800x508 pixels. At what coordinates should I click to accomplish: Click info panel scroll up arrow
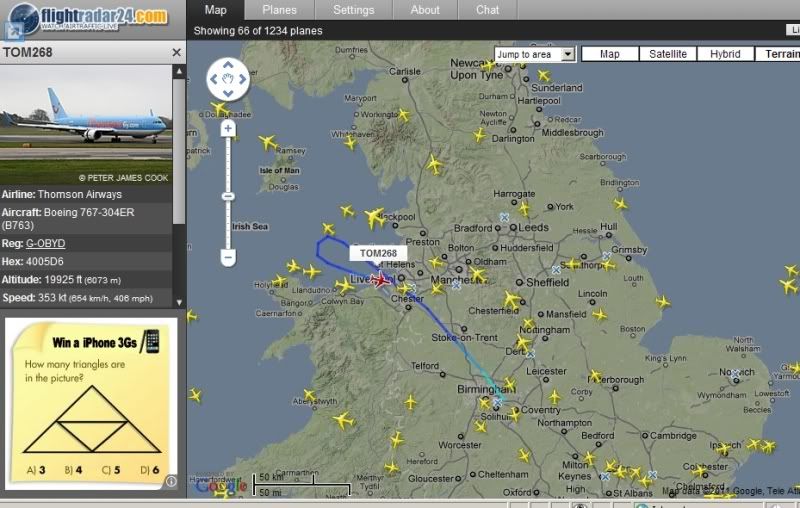179,72
